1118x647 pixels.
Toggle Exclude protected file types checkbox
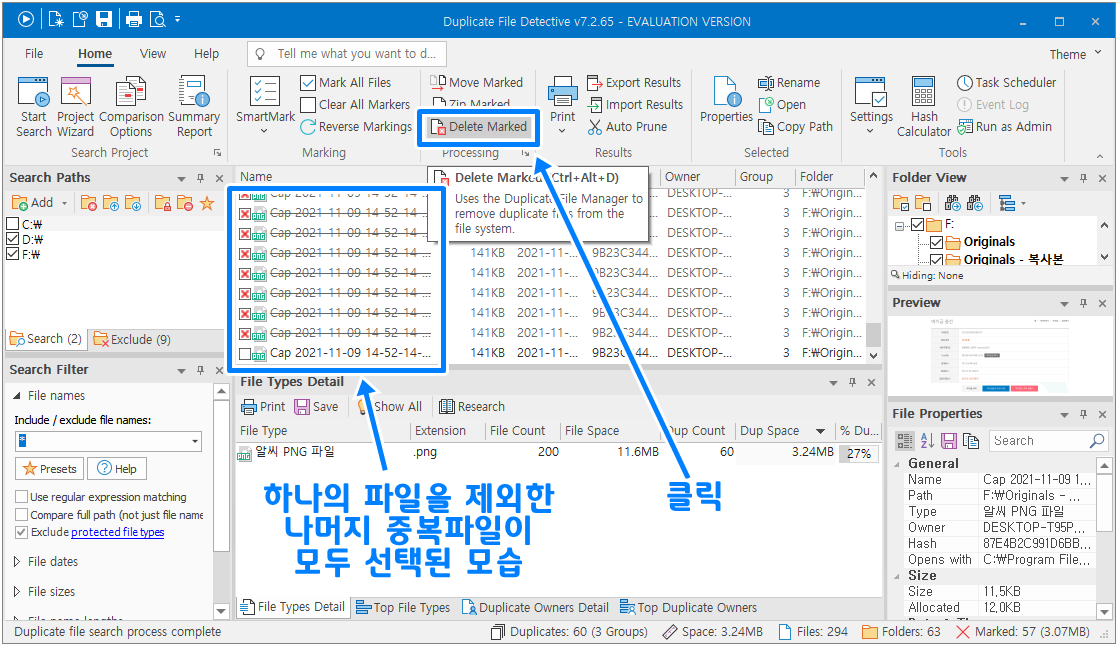click(x=21, y=532)
